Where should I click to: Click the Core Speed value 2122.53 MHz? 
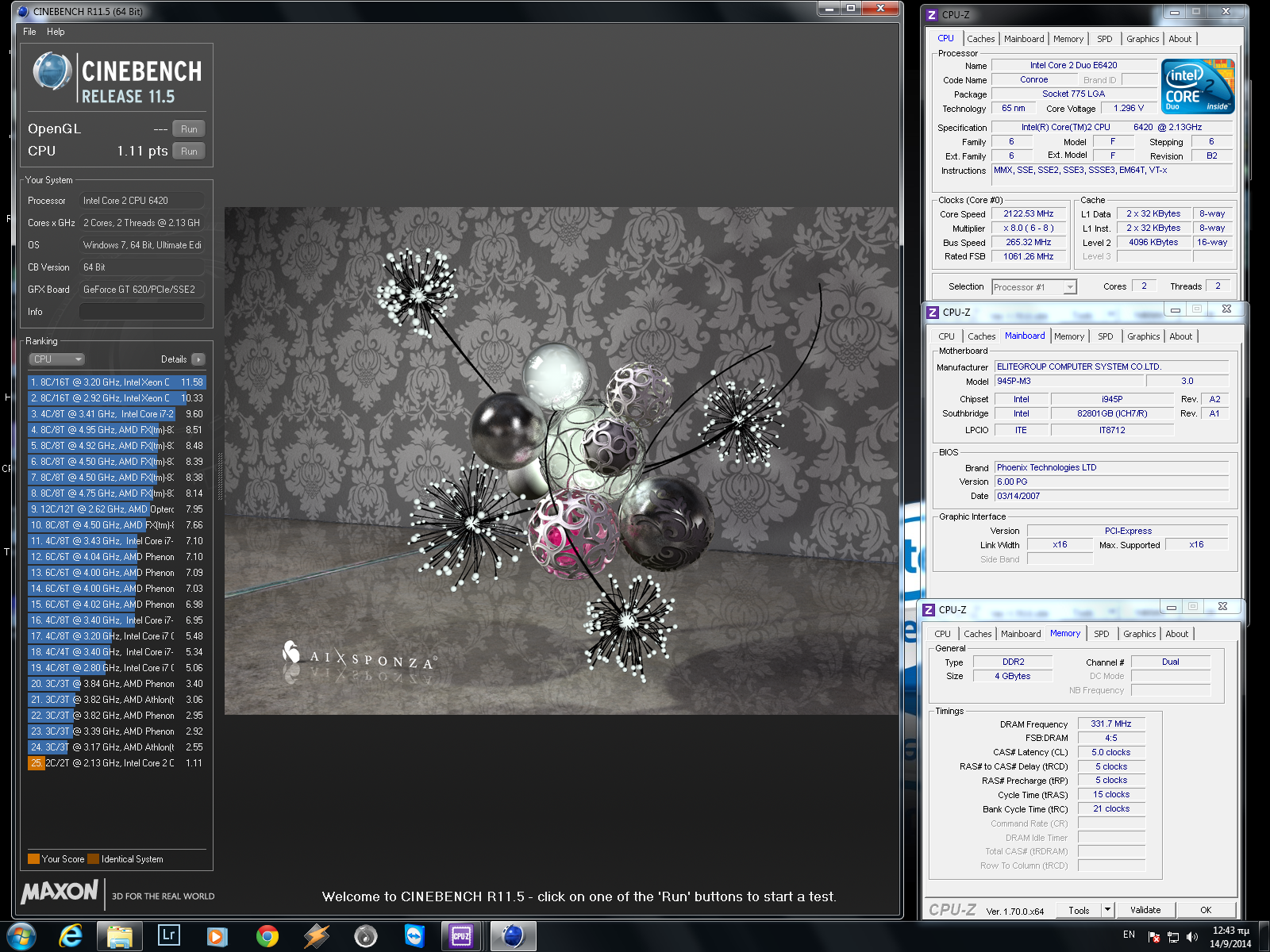coord(1028,214)
